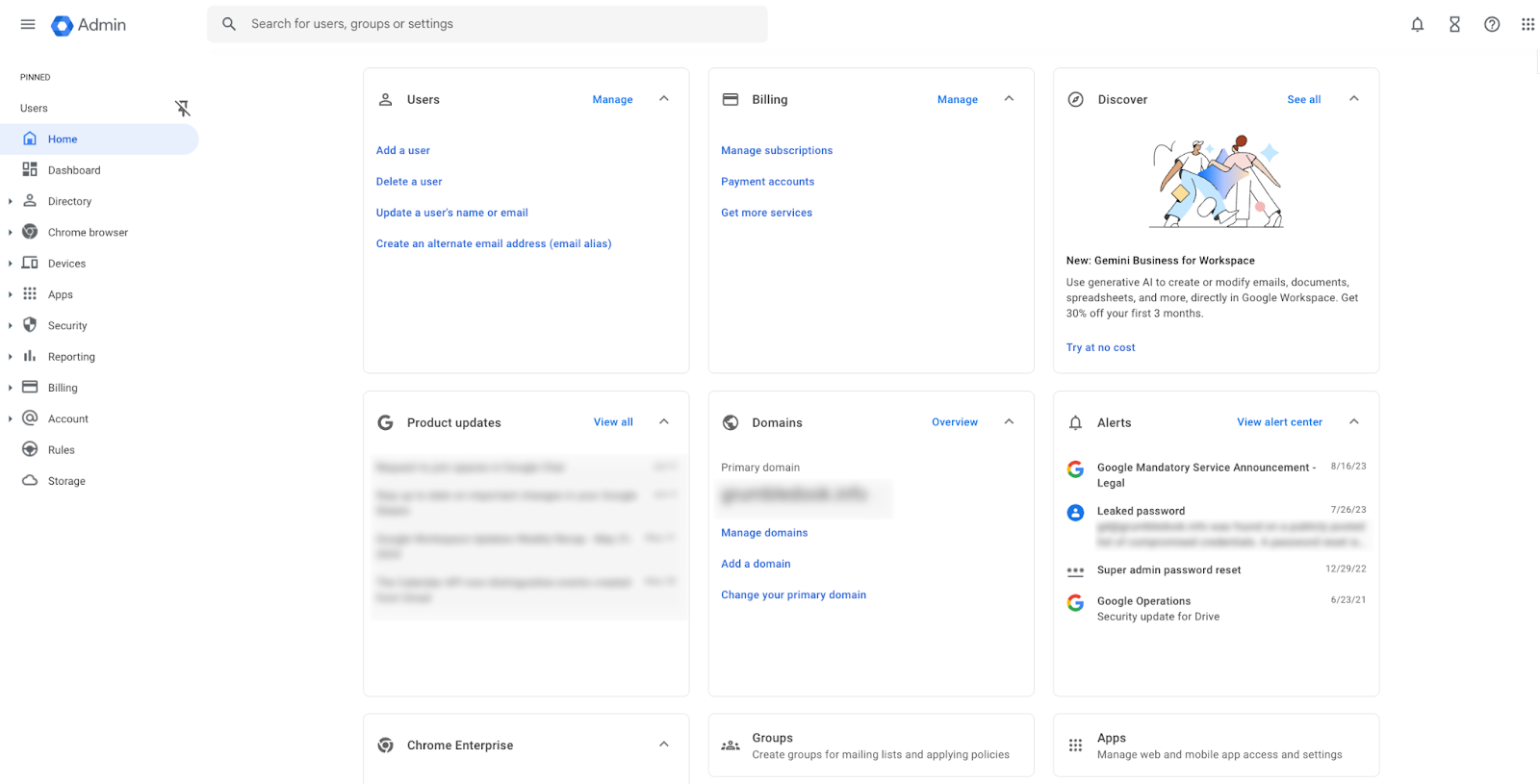Open the help question mark icon
1540x784 pixels.
pyautogui.click(x=1492, y=25)
